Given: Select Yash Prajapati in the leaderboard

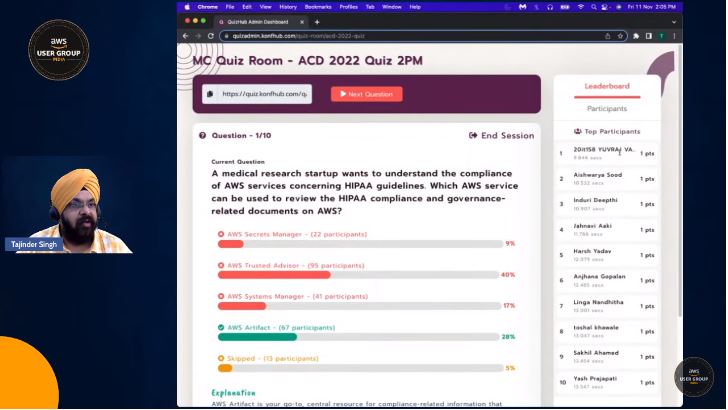Looking at the screenshot, I should point(607,382).
